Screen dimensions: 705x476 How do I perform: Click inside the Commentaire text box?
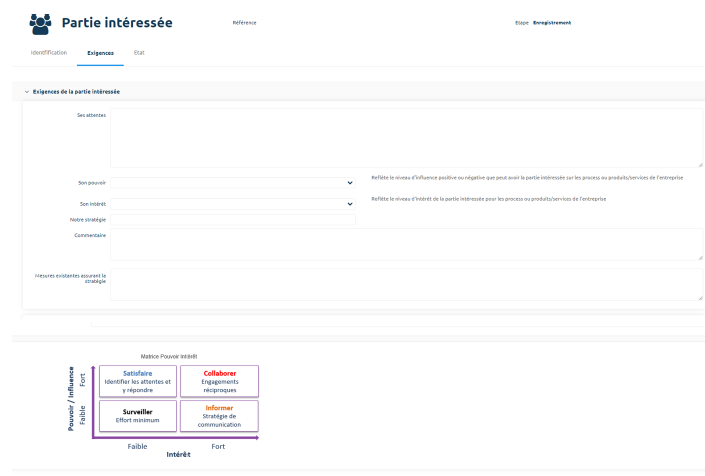[405, 244]
